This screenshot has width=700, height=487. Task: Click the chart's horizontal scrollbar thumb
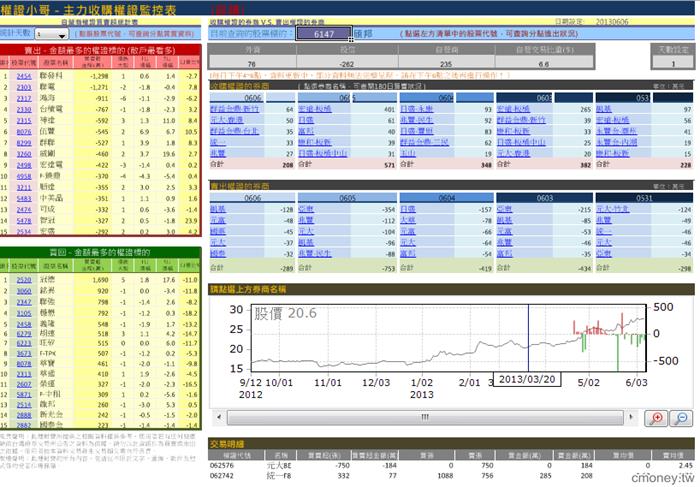pos(425,417)
